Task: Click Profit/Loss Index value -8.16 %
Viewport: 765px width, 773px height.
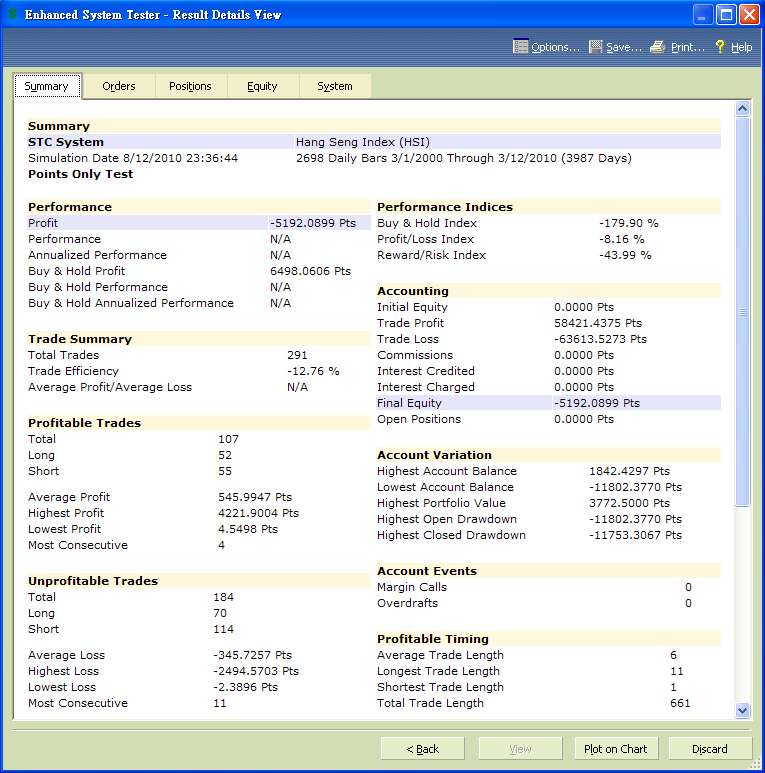Action: point(622,239)
